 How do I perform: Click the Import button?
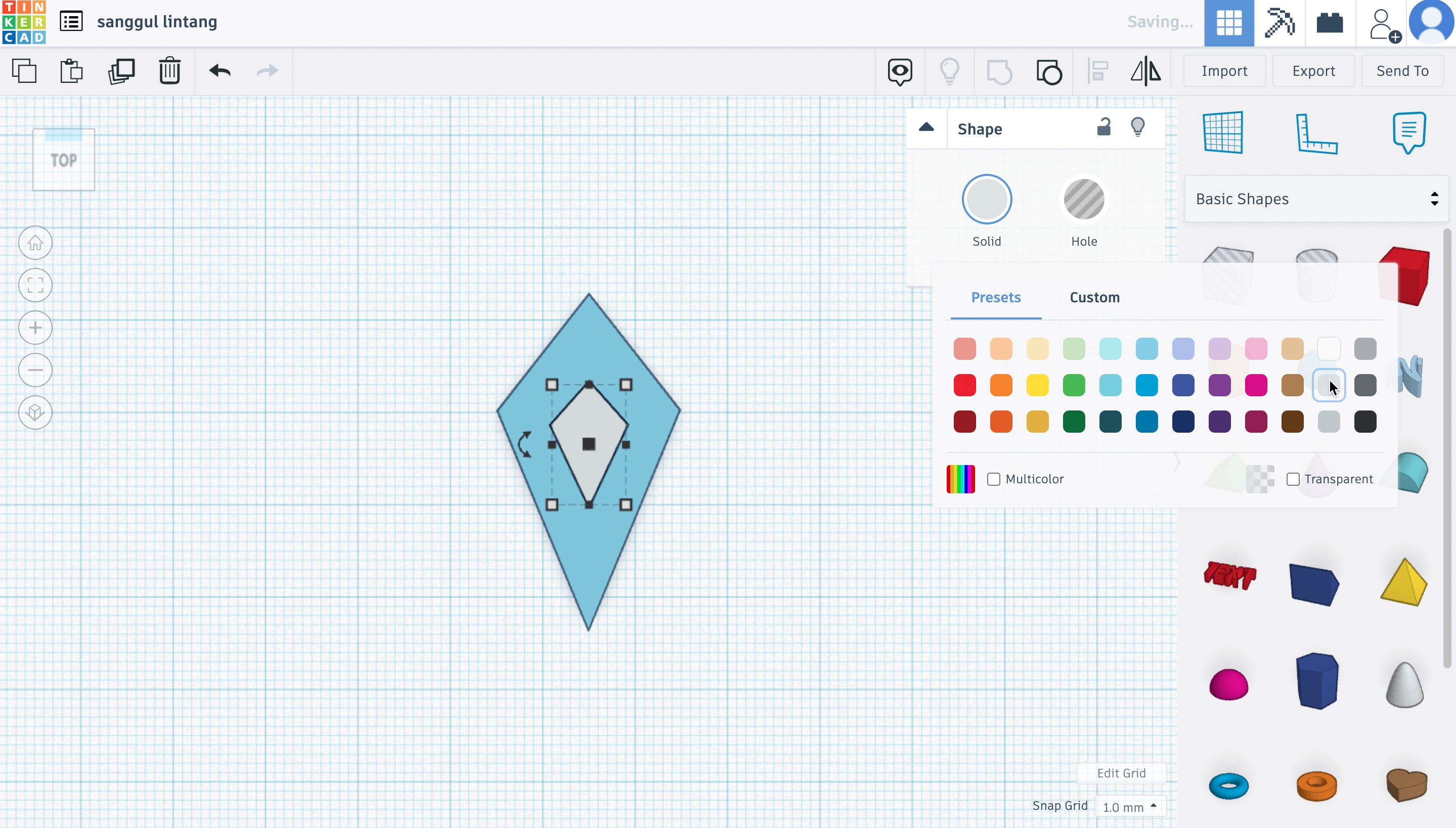pyautogui.click(x=1224, y=71)
